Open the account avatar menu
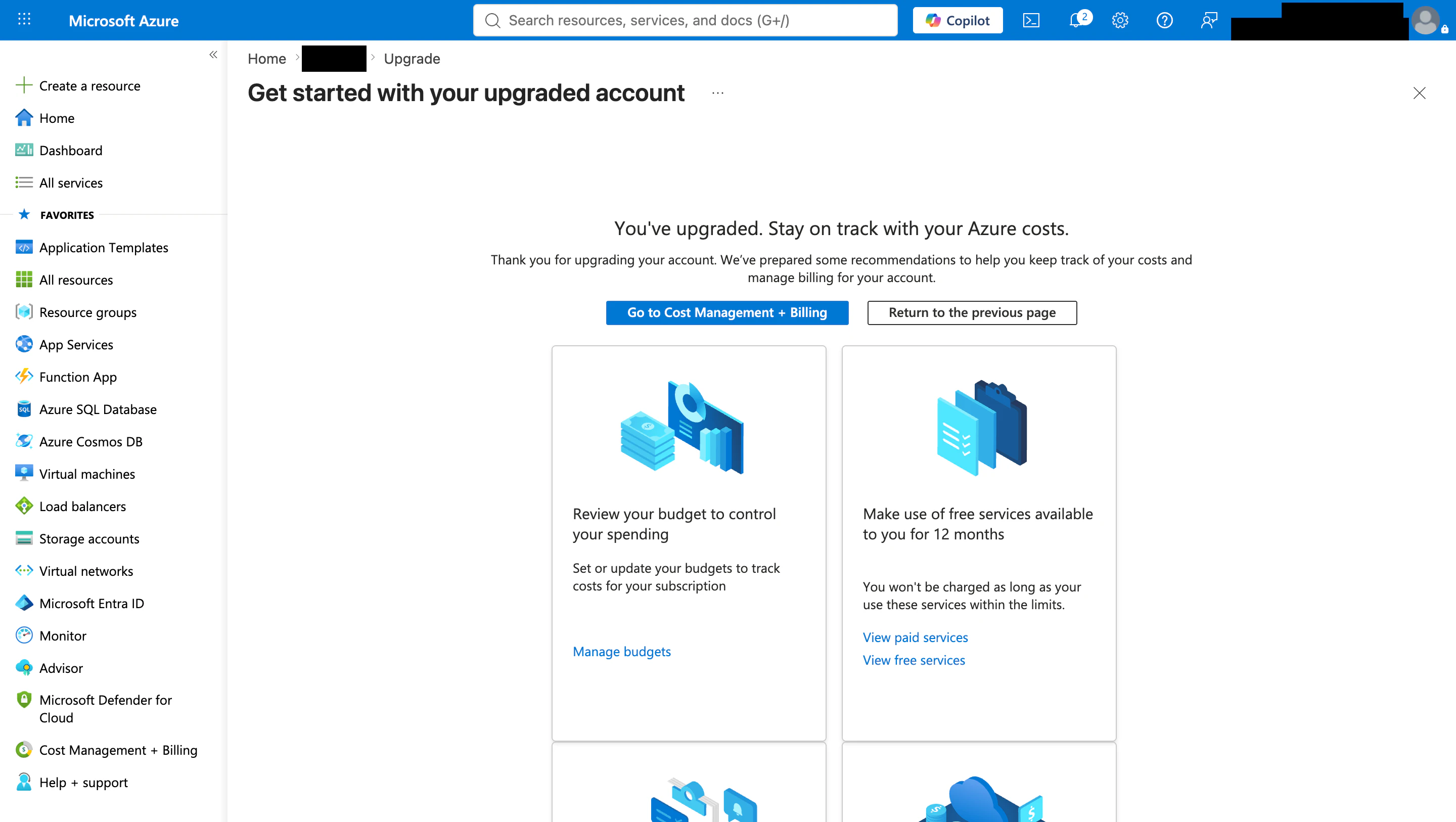The image size is (1456, 822). (x=1426, y=20)
